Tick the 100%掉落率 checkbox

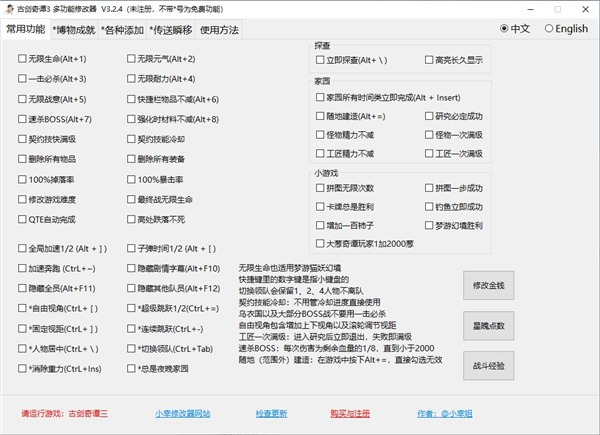coord(23,178)
